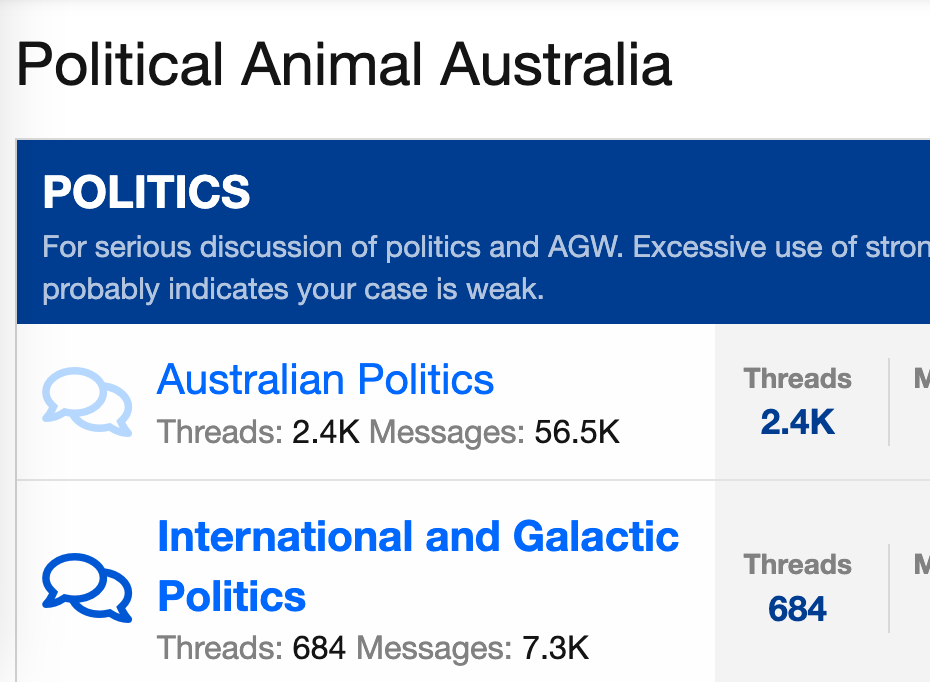Click the Political Animal Australia page title
Image resolution: width=930 pixels, height=682 pixels.
click(344, 65)
